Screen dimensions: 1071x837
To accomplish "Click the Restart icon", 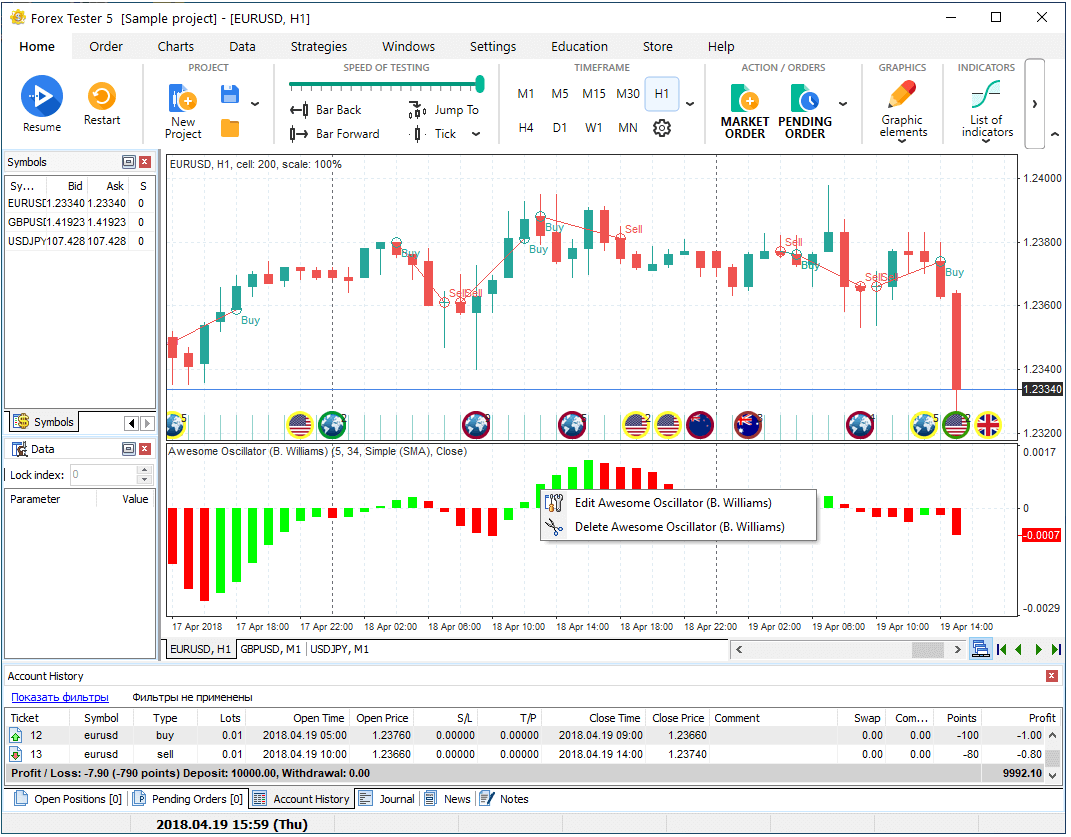I will pyautogui.click(x=102, y=96).
